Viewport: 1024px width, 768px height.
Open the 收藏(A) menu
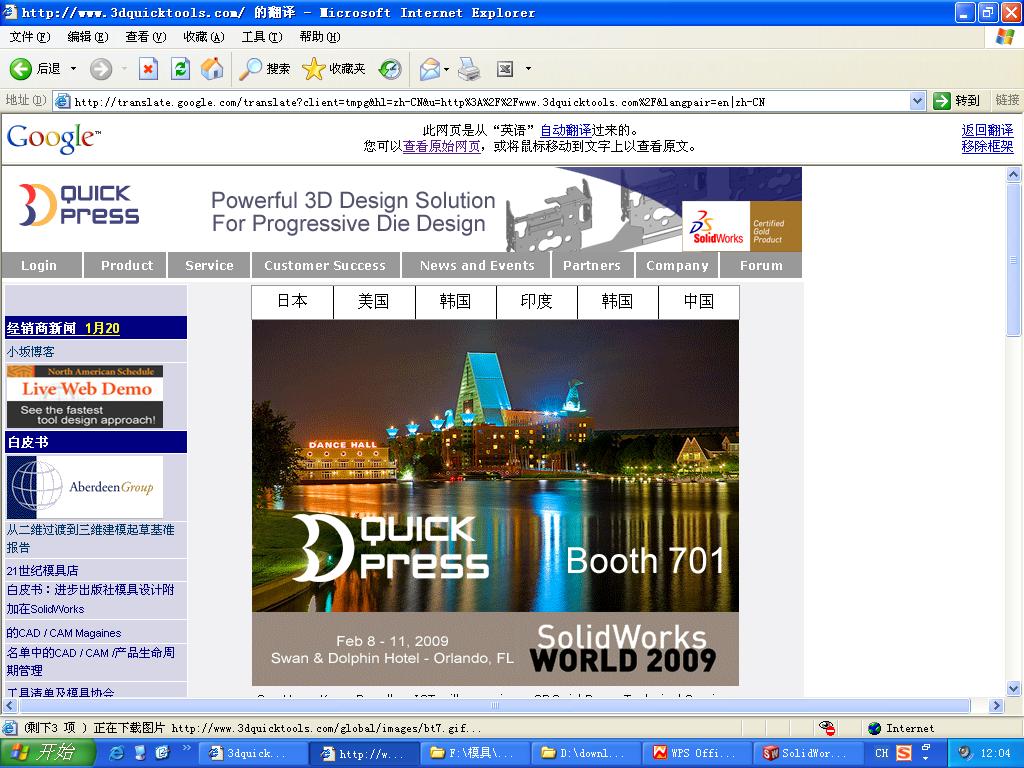point(204,37)
